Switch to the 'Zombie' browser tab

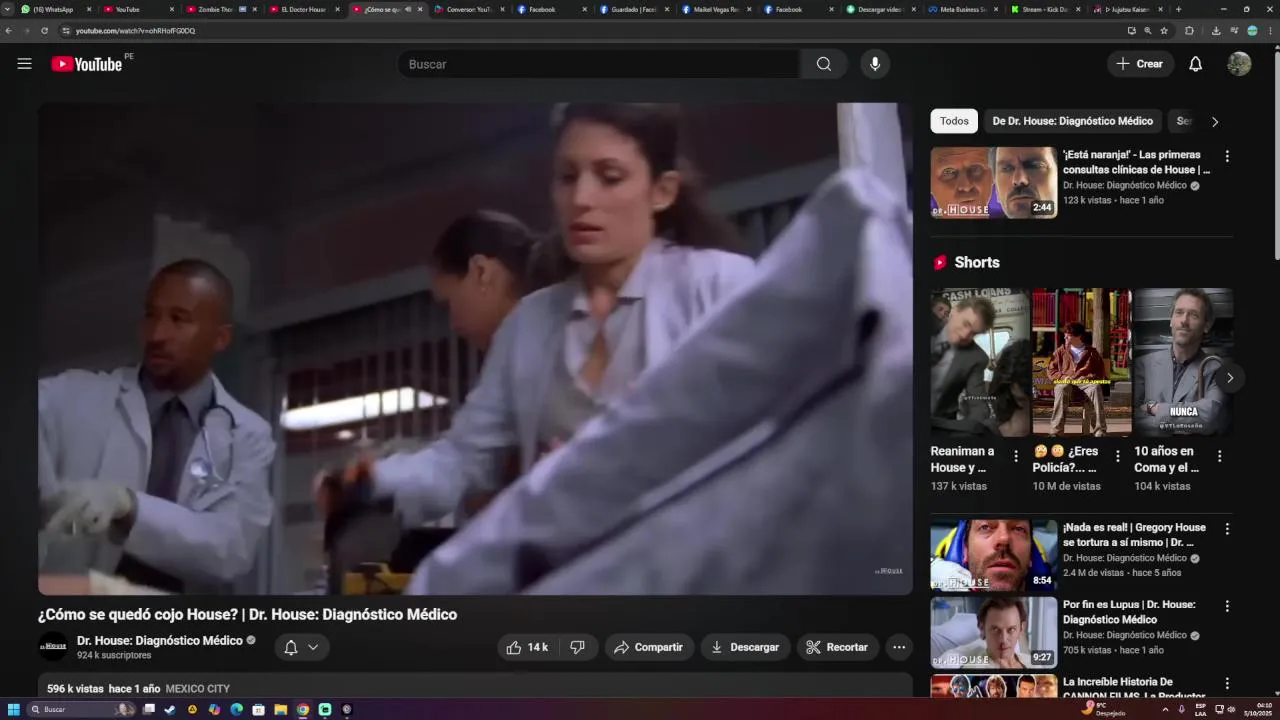221,9
